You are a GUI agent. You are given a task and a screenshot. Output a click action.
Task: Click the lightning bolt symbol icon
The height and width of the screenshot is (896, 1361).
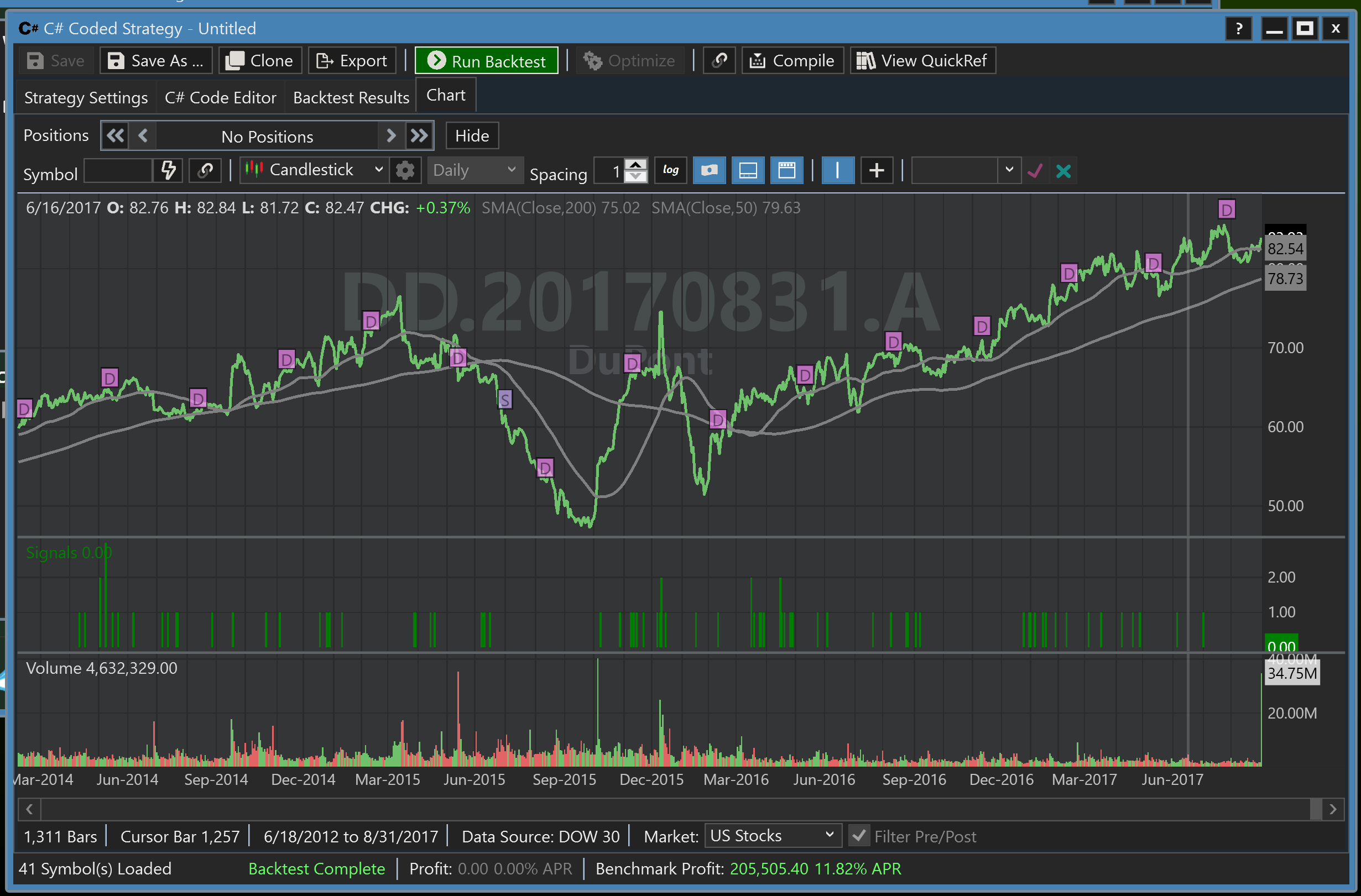[x=168, y=170]
